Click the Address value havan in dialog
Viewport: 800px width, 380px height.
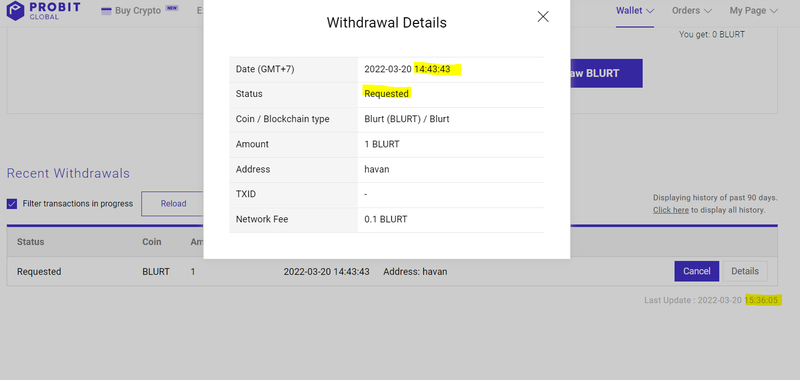click(377, 169)
